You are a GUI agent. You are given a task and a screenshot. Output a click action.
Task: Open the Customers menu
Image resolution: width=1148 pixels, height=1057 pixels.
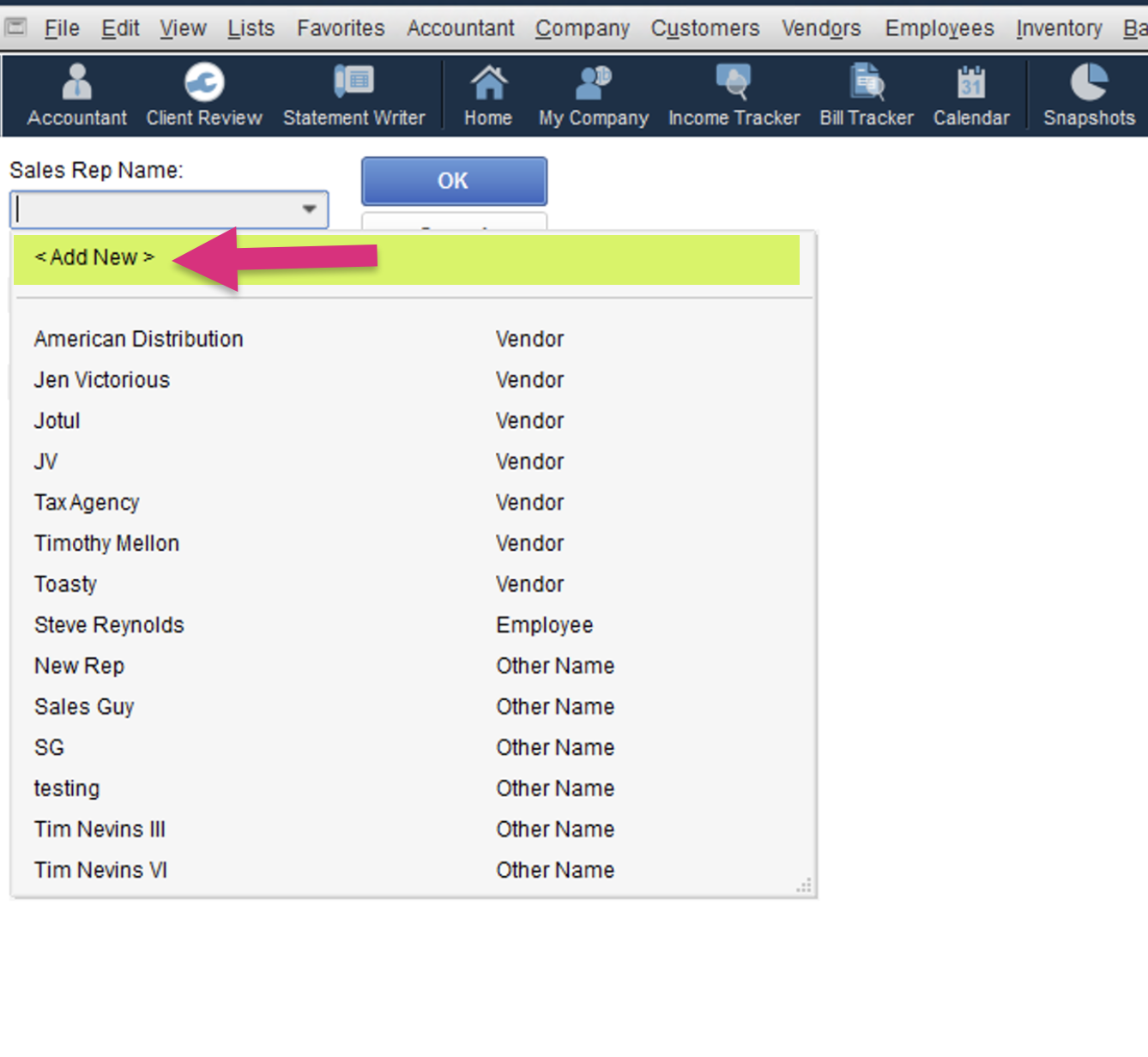(x=704, y=28)
